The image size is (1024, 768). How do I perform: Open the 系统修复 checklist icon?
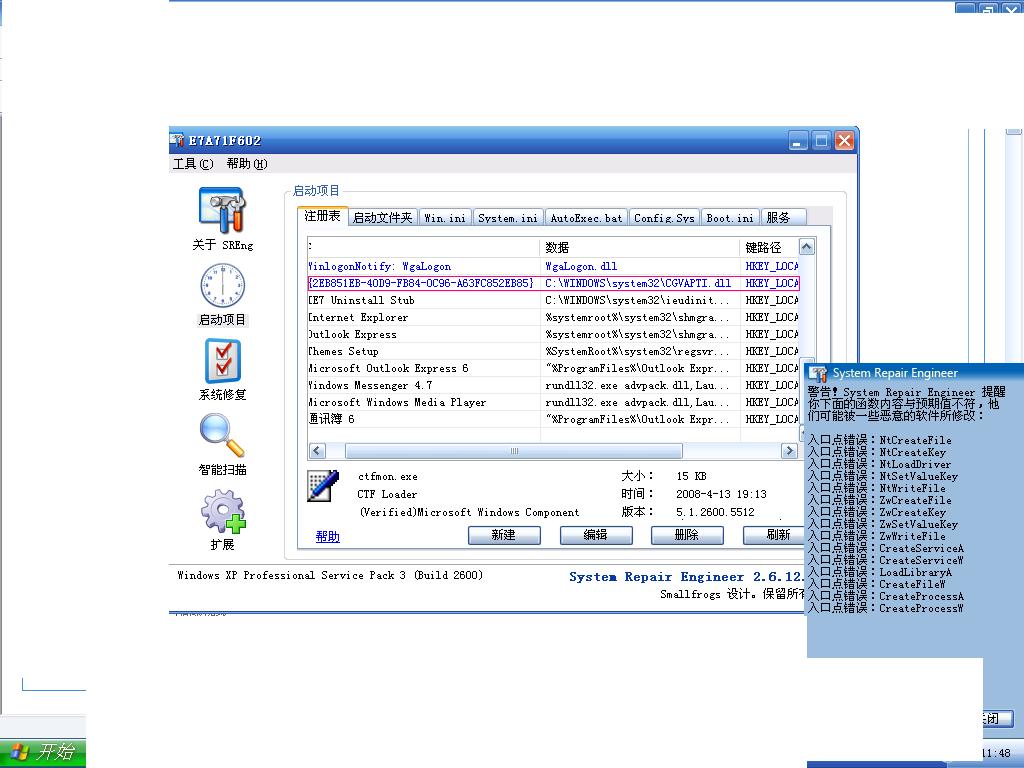(222, 361)
